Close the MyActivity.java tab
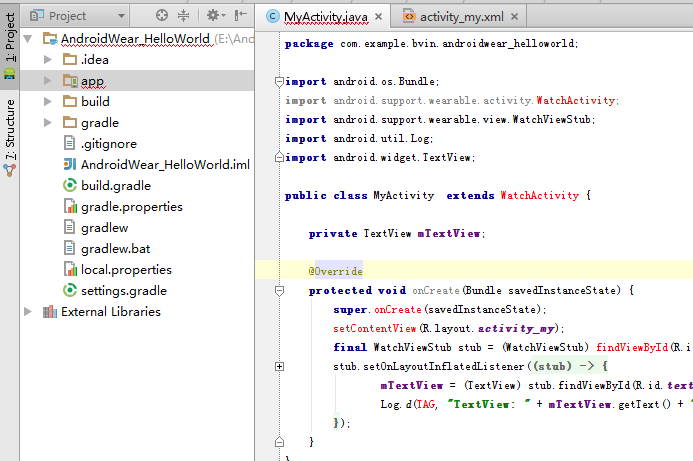 378,17
